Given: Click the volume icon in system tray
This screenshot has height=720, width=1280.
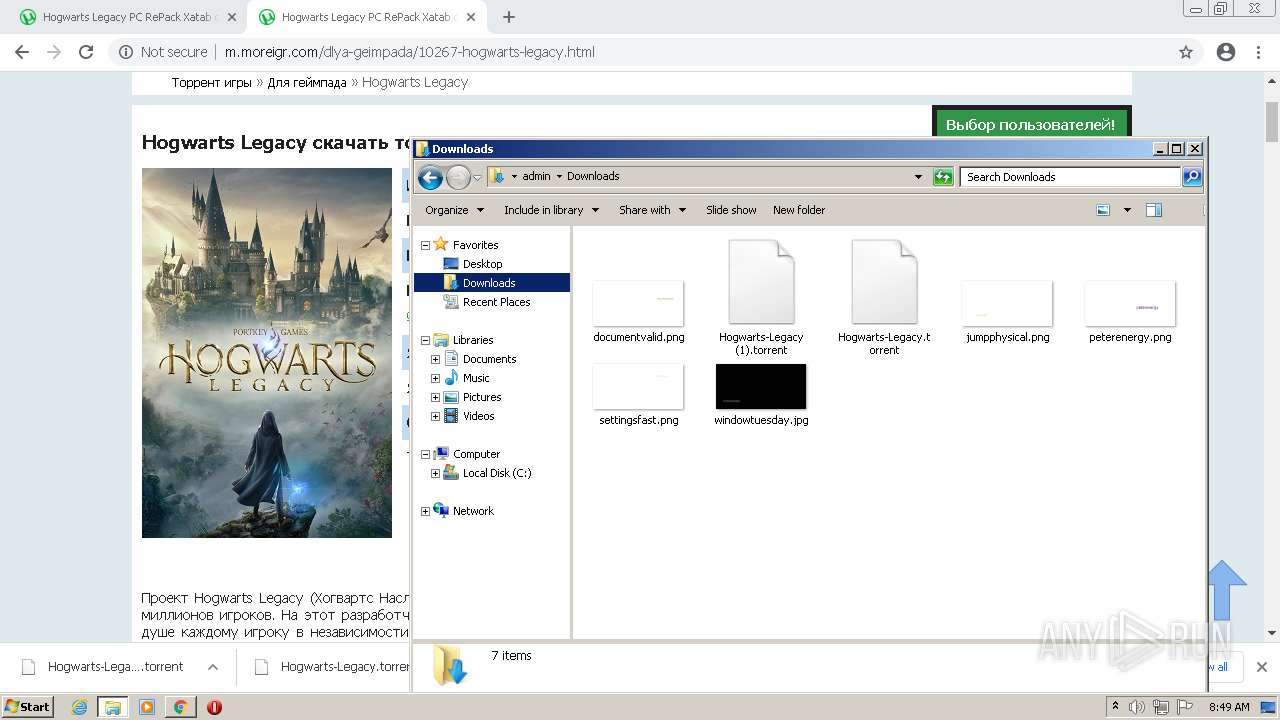Looking at the screenshot, I should [1137, 707].
